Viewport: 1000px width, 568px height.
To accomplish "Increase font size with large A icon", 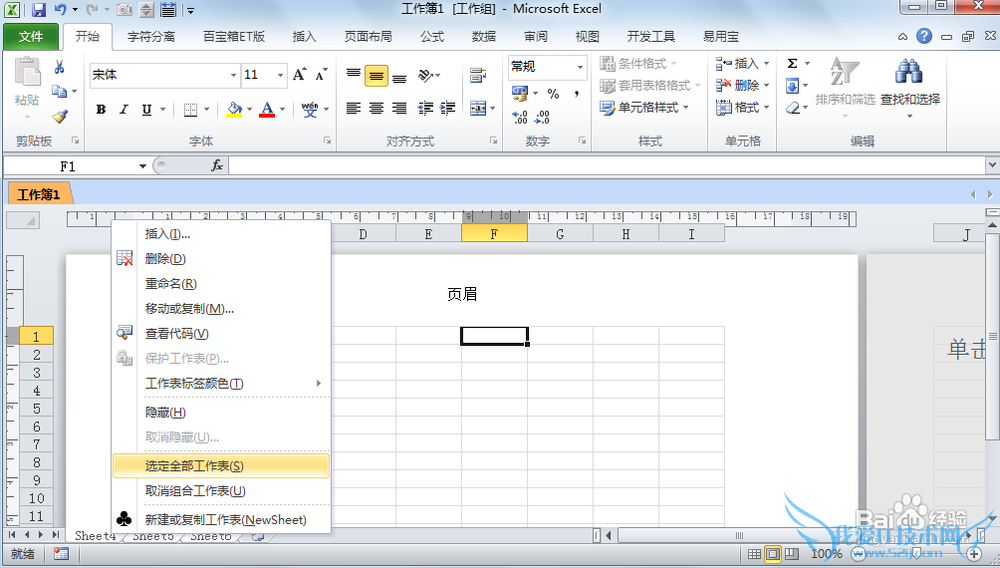I will [299, 75].
